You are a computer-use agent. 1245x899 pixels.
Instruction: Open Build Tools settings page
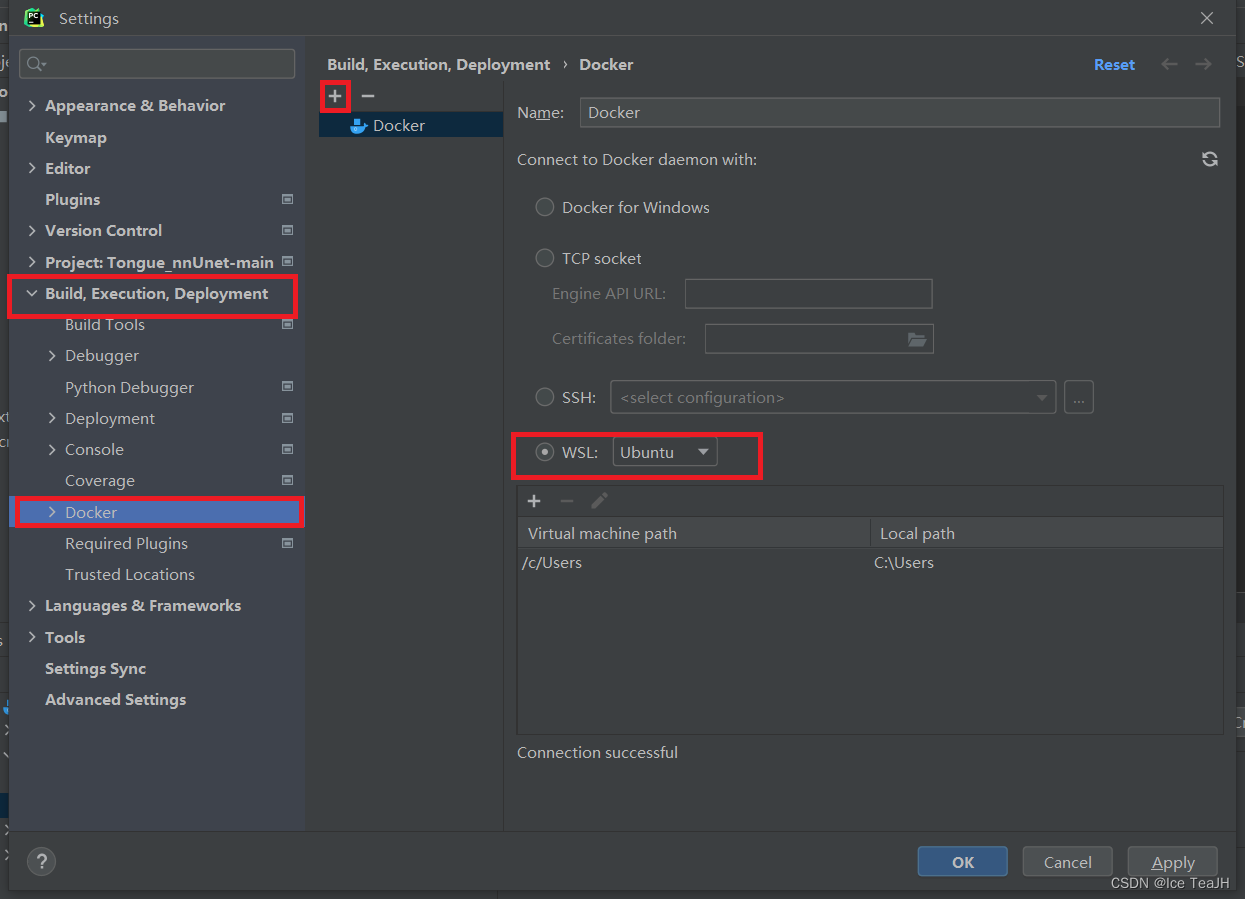pyautogui.click(x=105, y=324)
